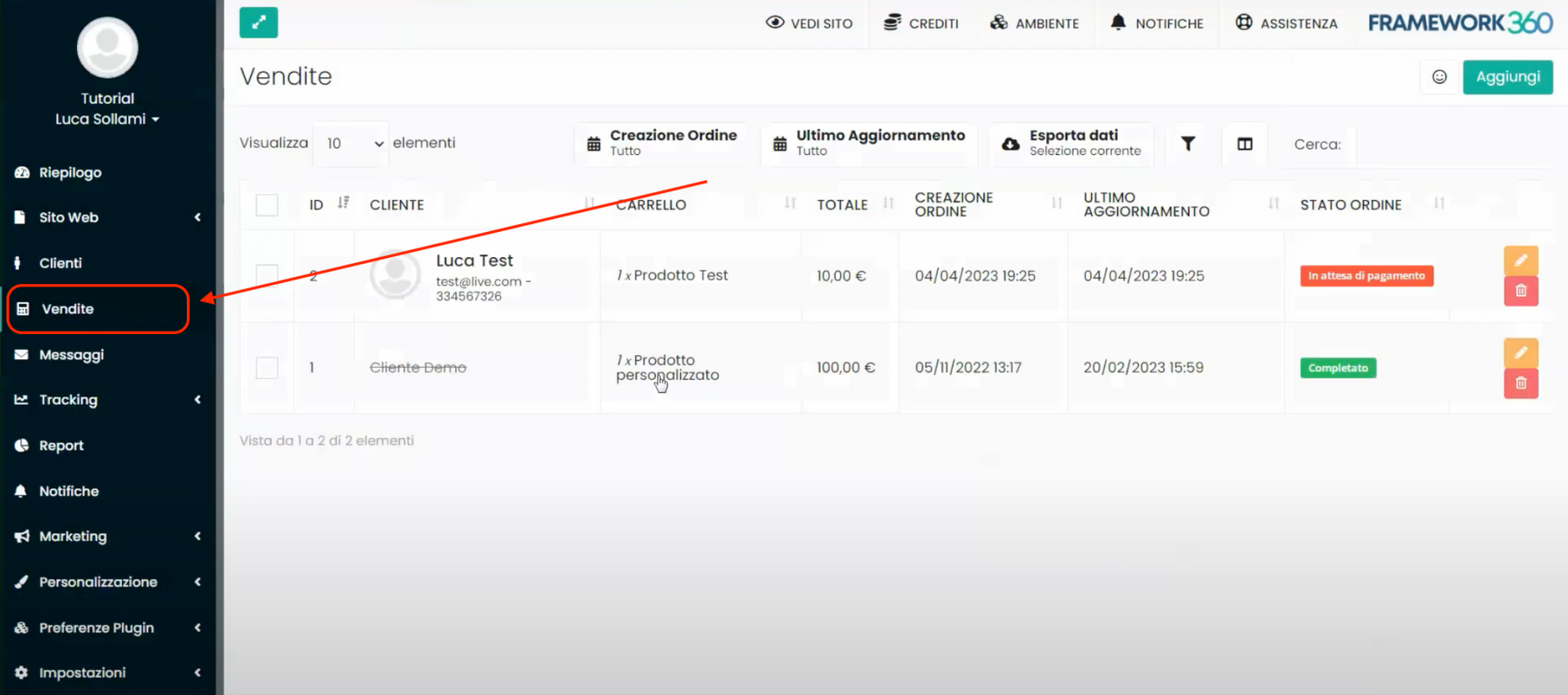Screen dimensions: 1568x695
Task: Open the Luca Sollami user dropdown
Action: (107, 119)
